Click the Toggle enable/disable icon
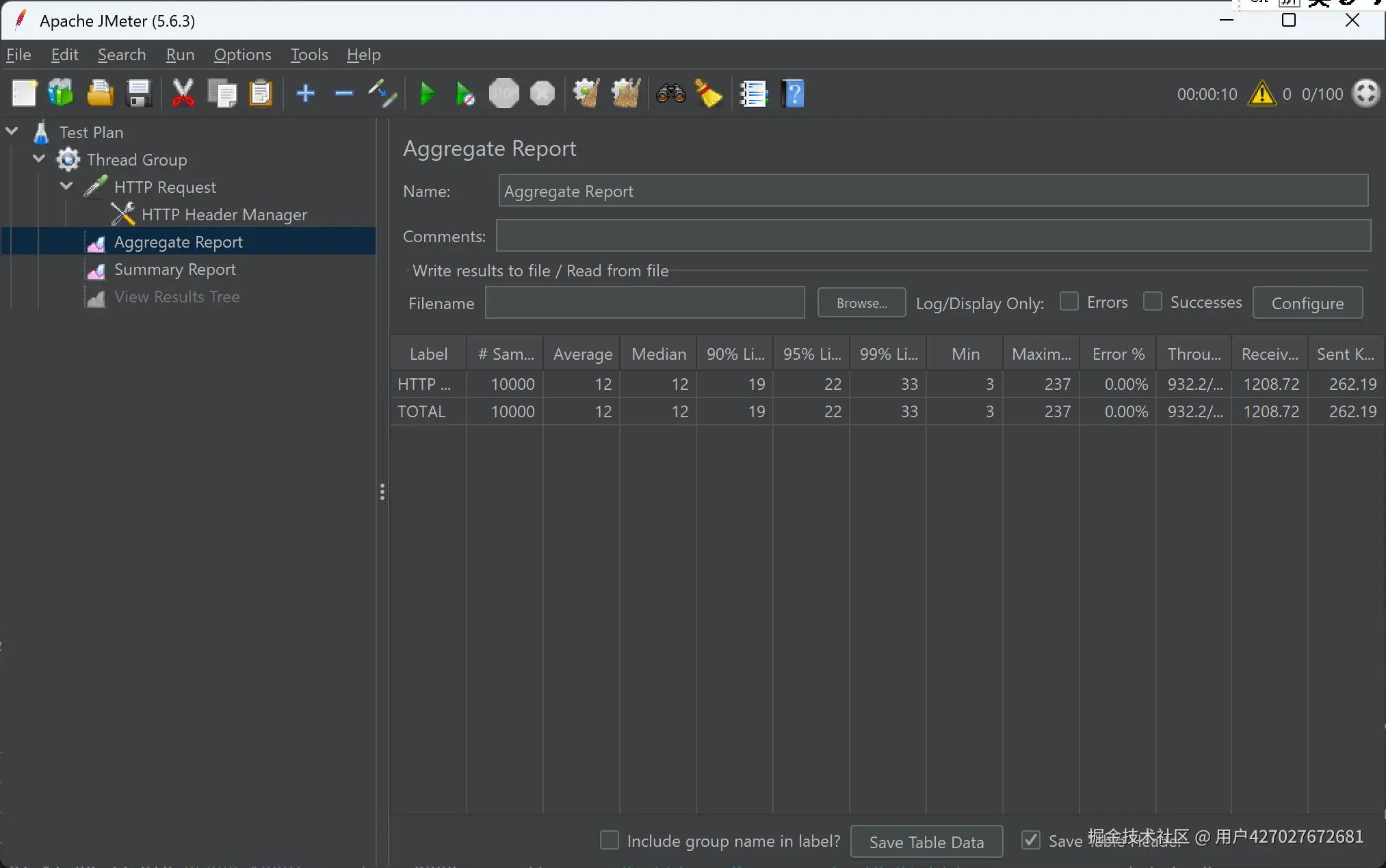 pyautogui.click(x=382, y=94)
